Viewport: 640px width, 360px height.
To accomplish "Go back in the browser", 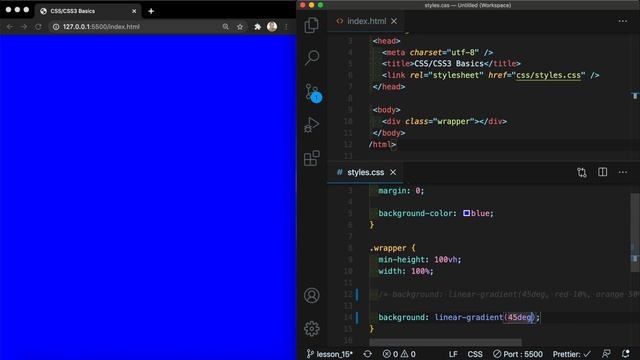I will [10, 27].
